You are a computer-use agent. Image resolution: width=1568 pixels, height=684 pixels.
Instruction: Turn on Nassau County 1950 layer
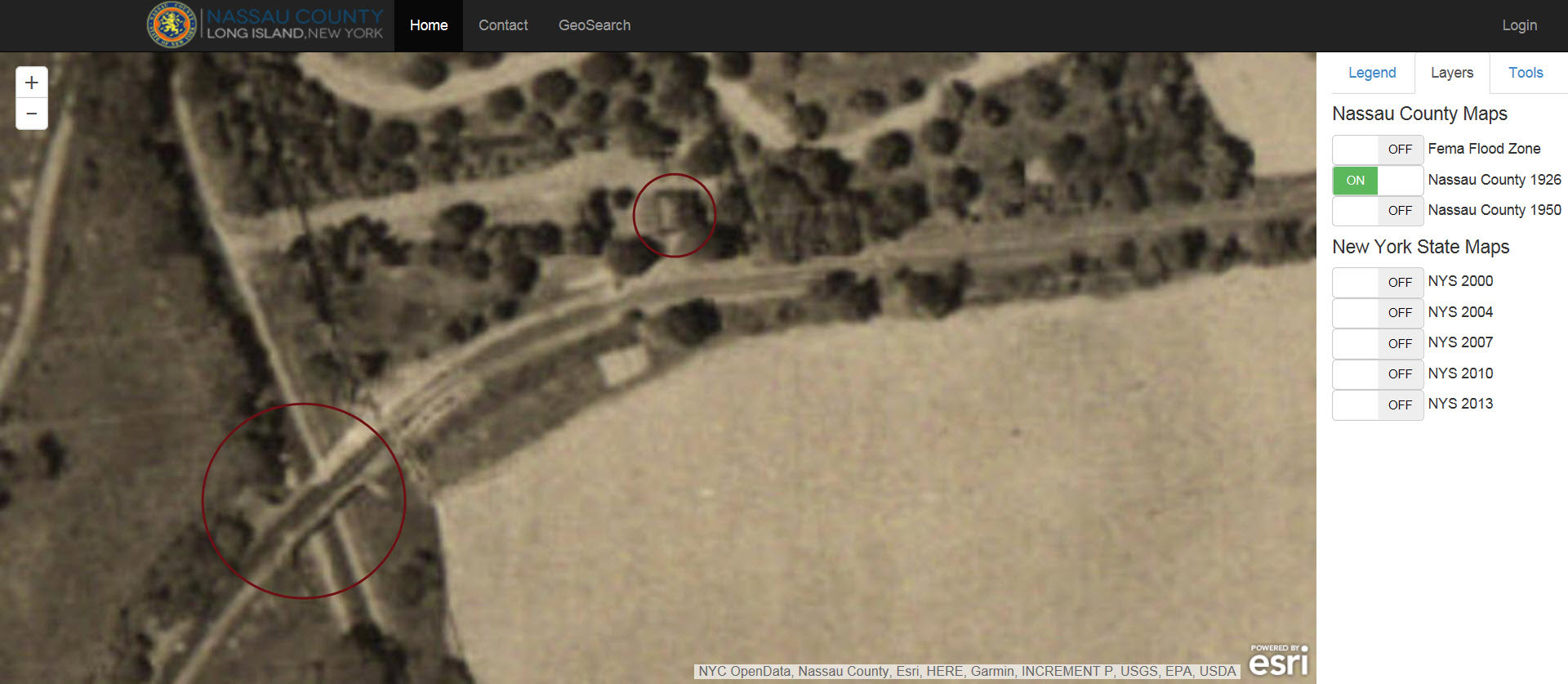[1378, 211]
